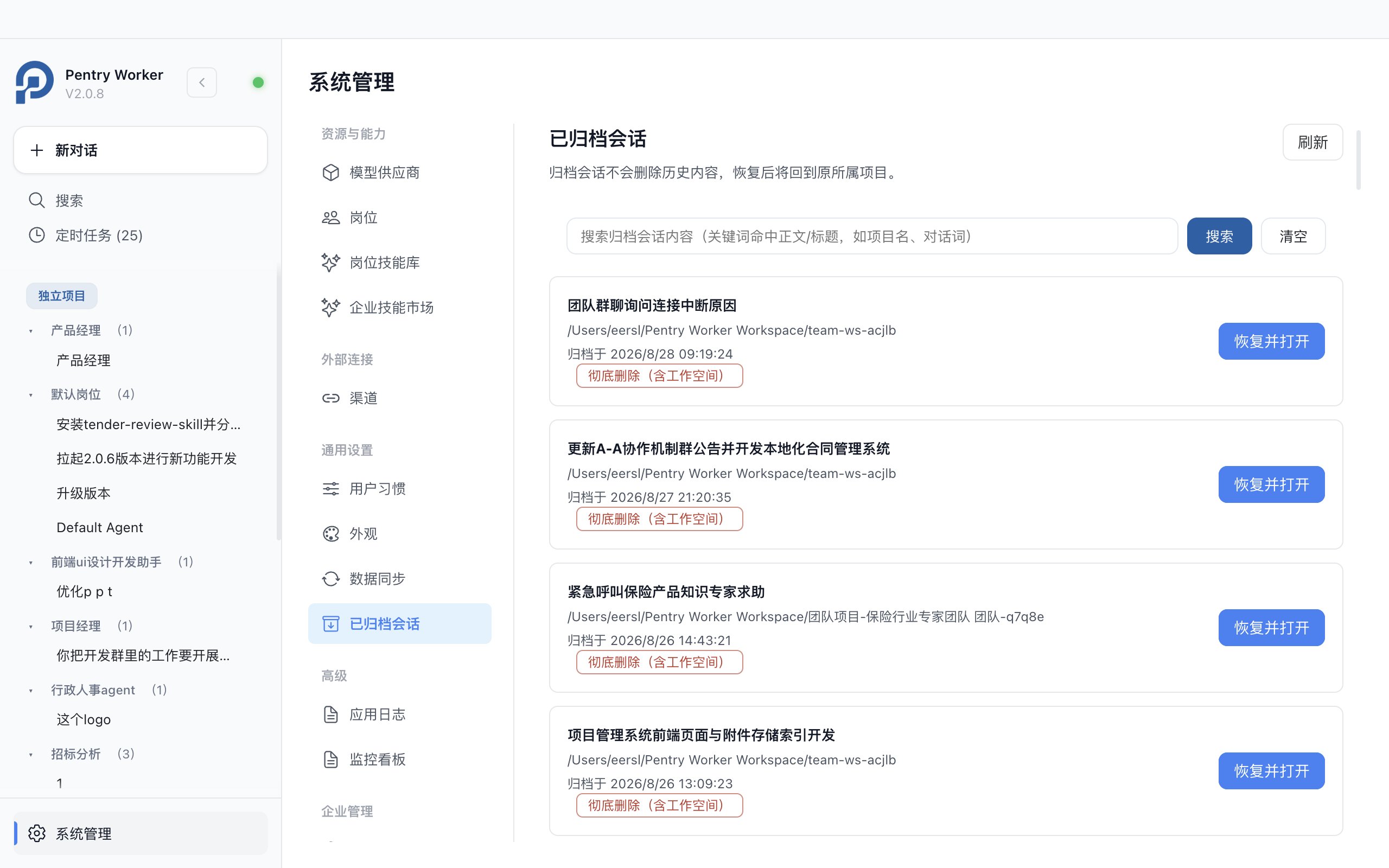Screen dimensions: 1389x868
Task: Permanently delete 紧急呼叫保险产品知识专家求助 session
Action: click(659, 662)
